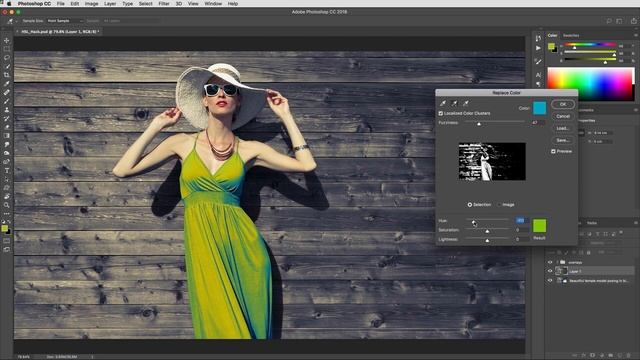Click the Eyedropper in Replace Color dialog
Screen dimensions: 640x360
[x=443, y=103]
